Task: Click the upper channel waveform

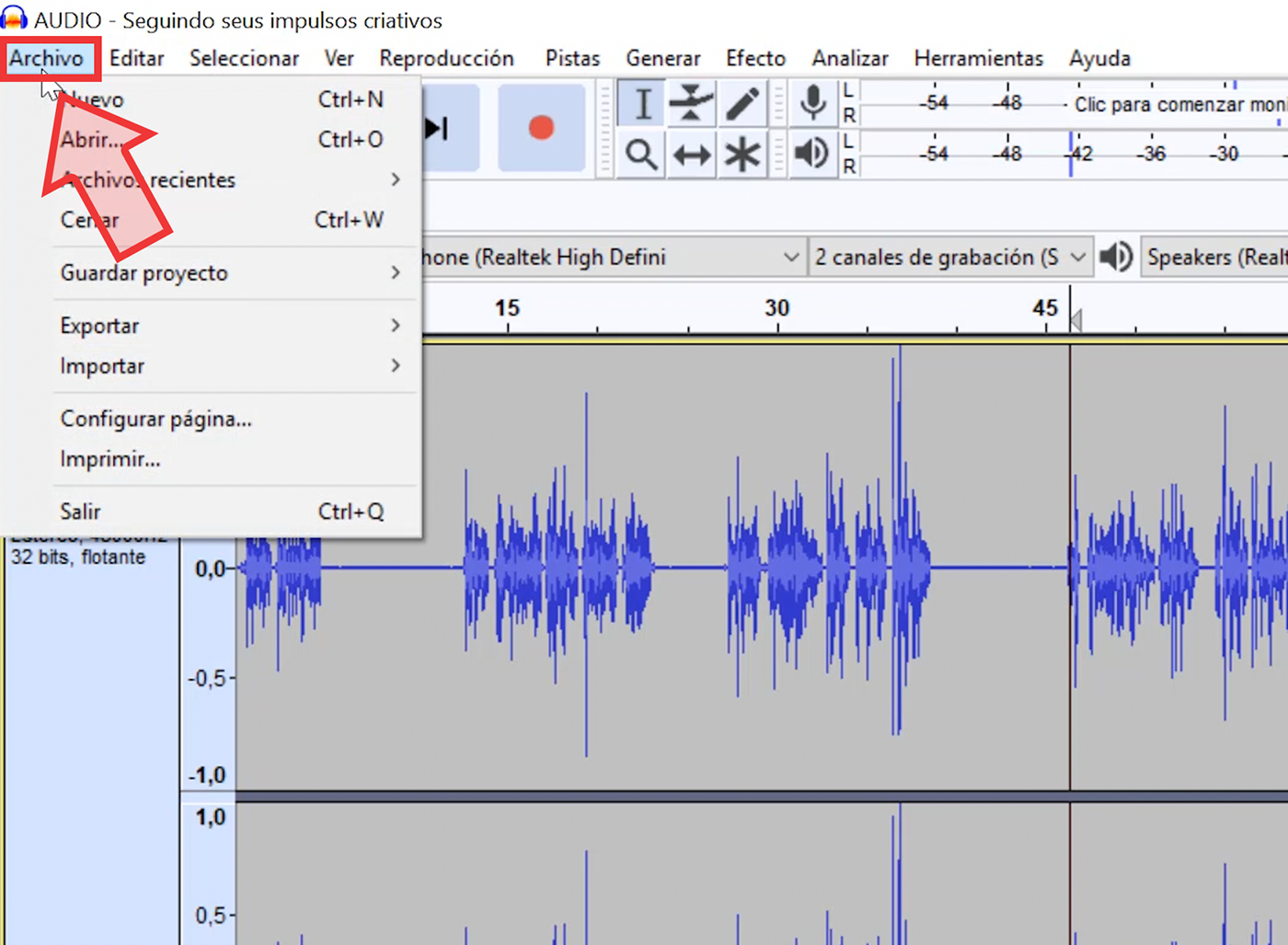Action: coord(762,567)
